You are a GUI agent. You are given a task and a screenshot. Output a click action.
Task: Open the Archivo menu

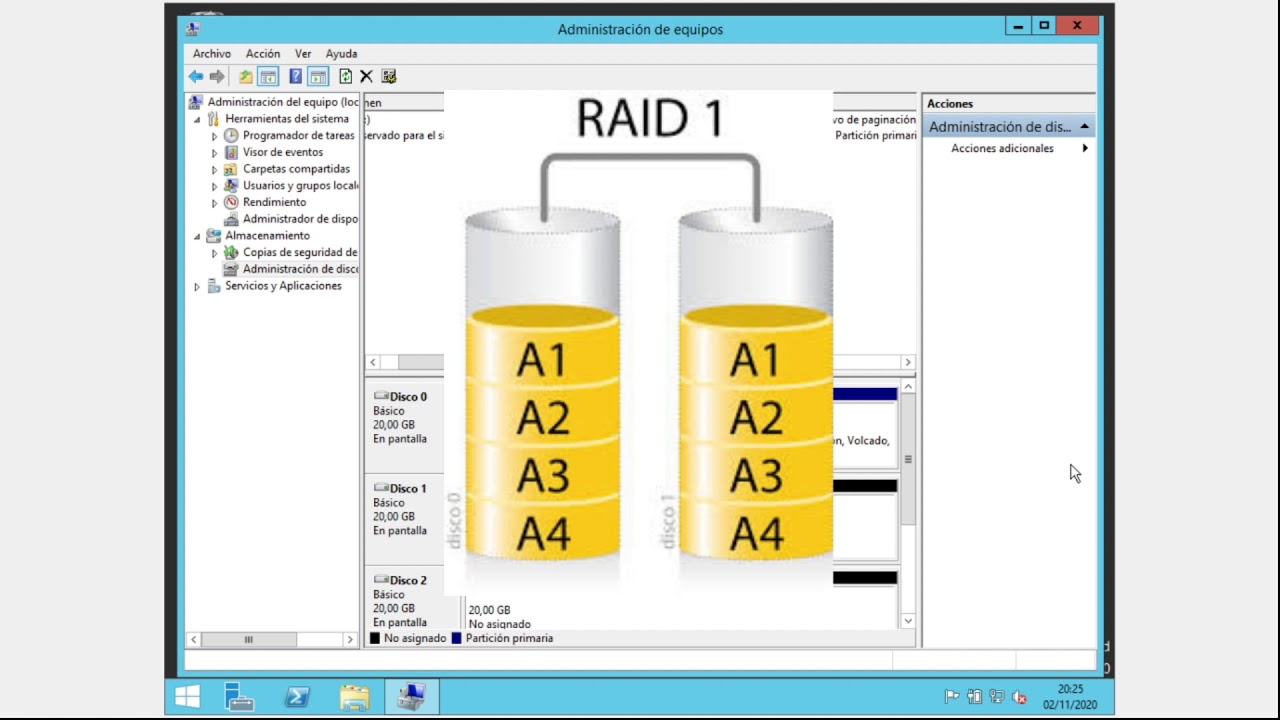(212, 54)
